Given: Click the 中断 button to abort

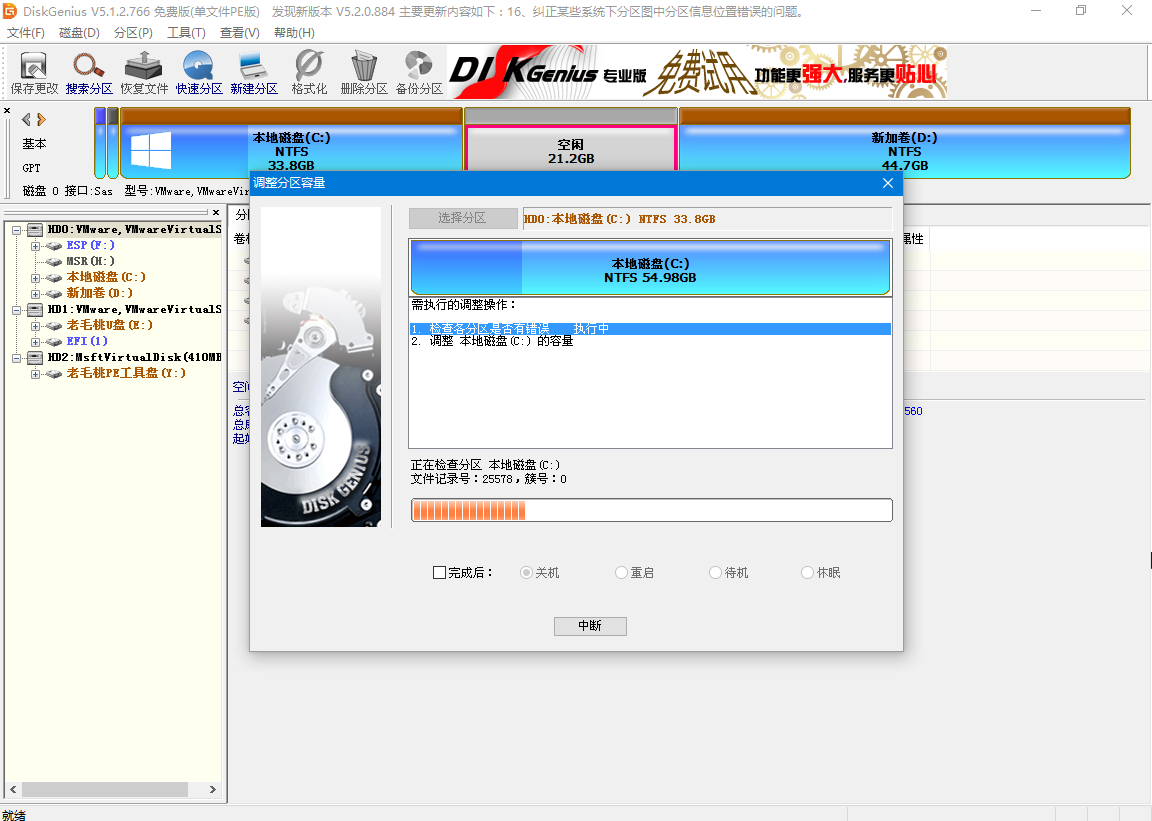Looking at the screenshot, I should click(590, 625).
